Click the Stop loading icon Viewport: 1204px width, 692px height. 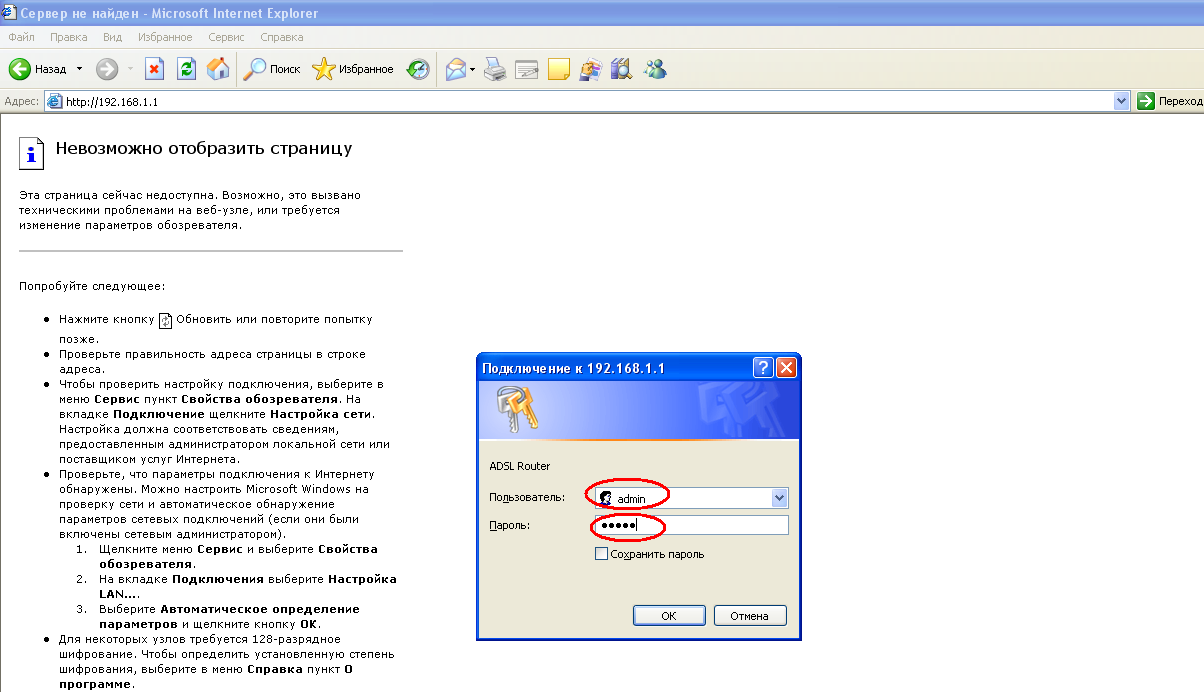[155, 69]
